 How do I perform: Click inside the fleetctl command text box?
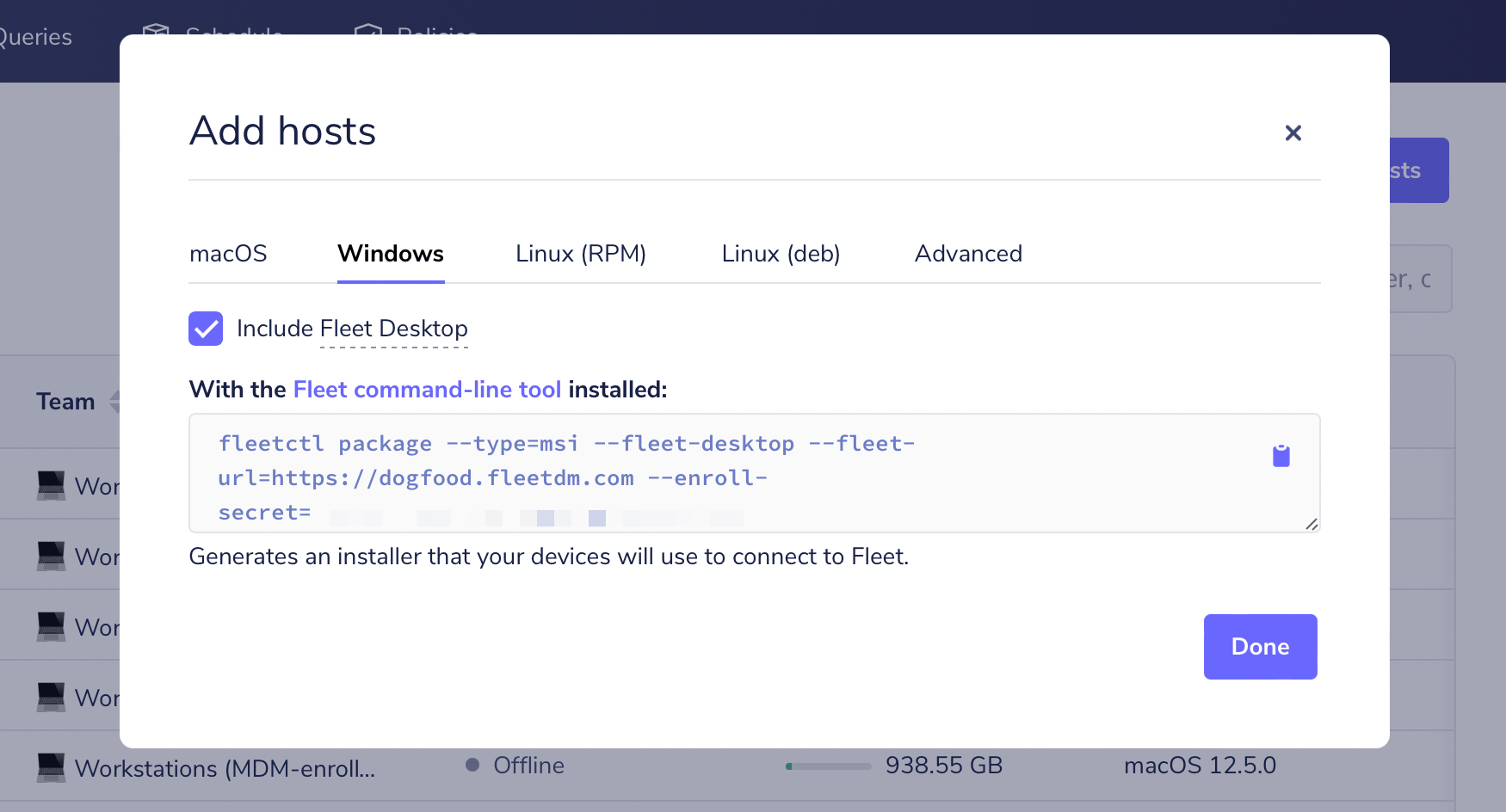coord(754,473)
